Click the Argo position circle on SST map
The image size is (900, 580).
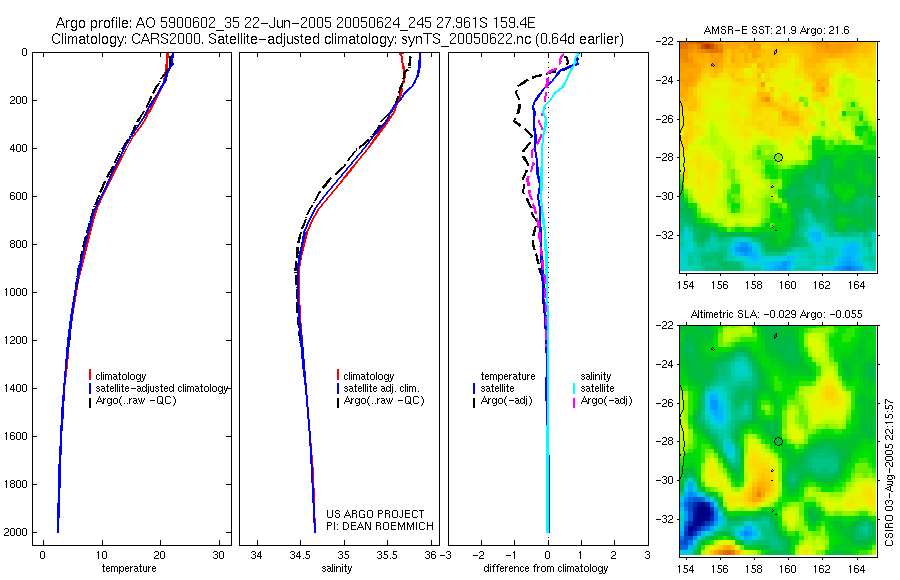778,157
